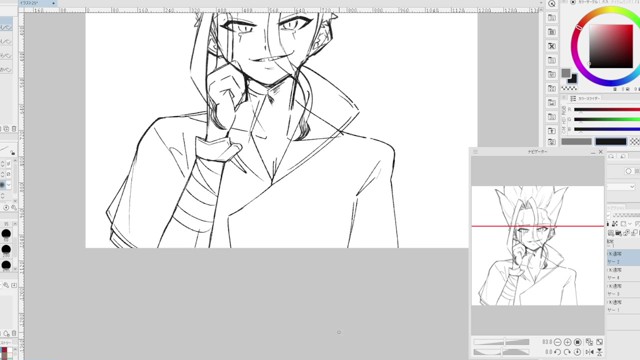Reset Navigator zoom to 100 percent
This screenshot has width=640, height=360.
point(578,342)
